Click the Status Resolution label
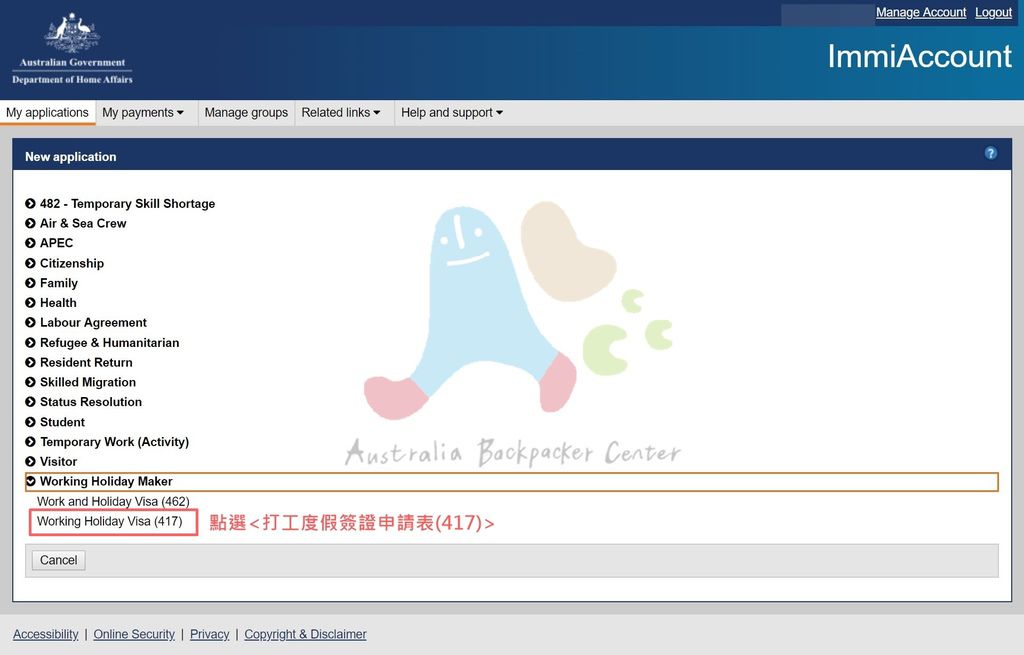The image size is (1024, 655). pyautogui.click(x=91, y=402)
